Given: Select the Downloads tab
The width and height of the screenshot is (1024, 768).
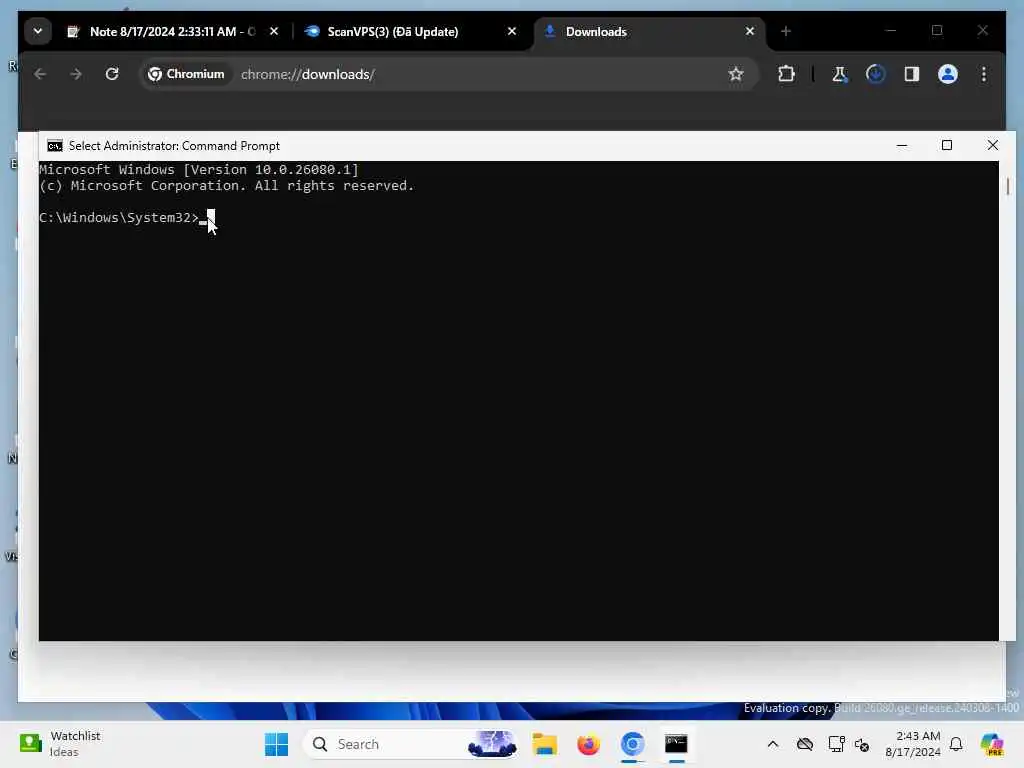Looking at the screenshot, I should click(x=596, y=31).
